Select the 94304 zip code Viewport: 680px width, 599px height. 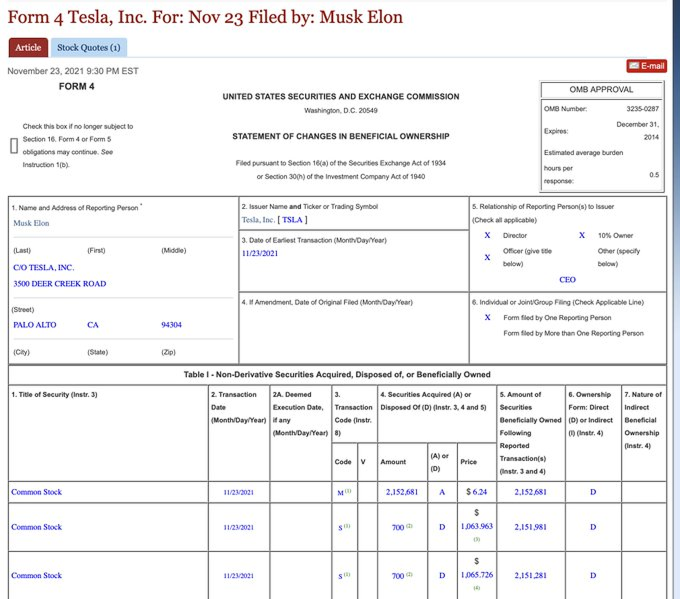(171, 325)
